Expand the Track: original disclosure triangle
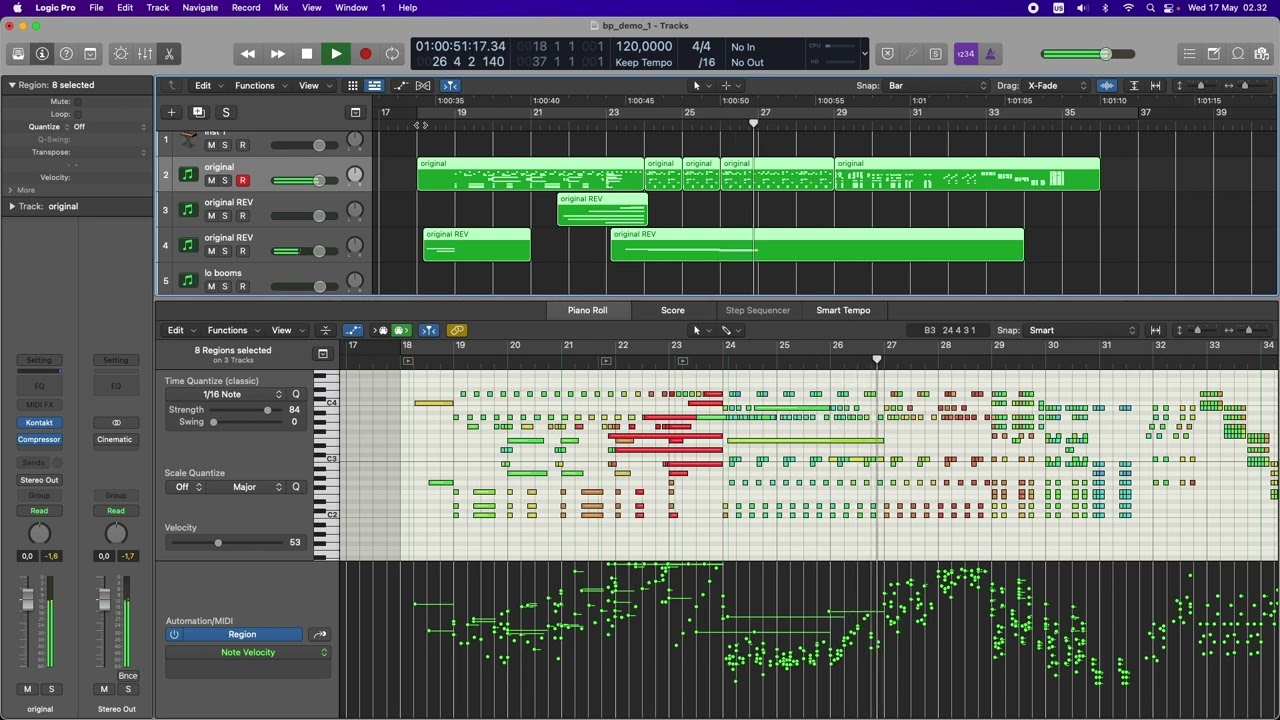The height and width of the screenshot is (720, 1280). pos(12,206)
